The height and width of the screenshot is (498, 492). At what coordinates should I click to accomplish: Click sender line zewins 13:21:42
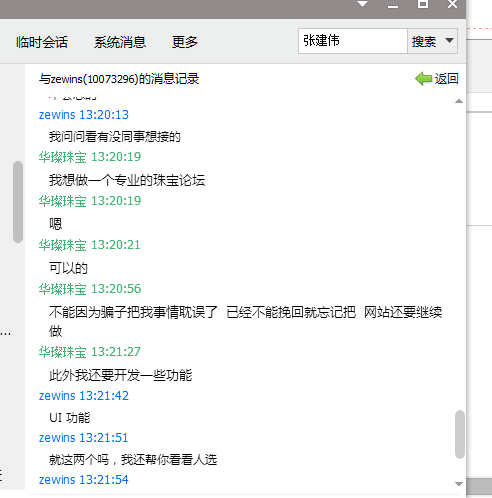coord(84,396)
